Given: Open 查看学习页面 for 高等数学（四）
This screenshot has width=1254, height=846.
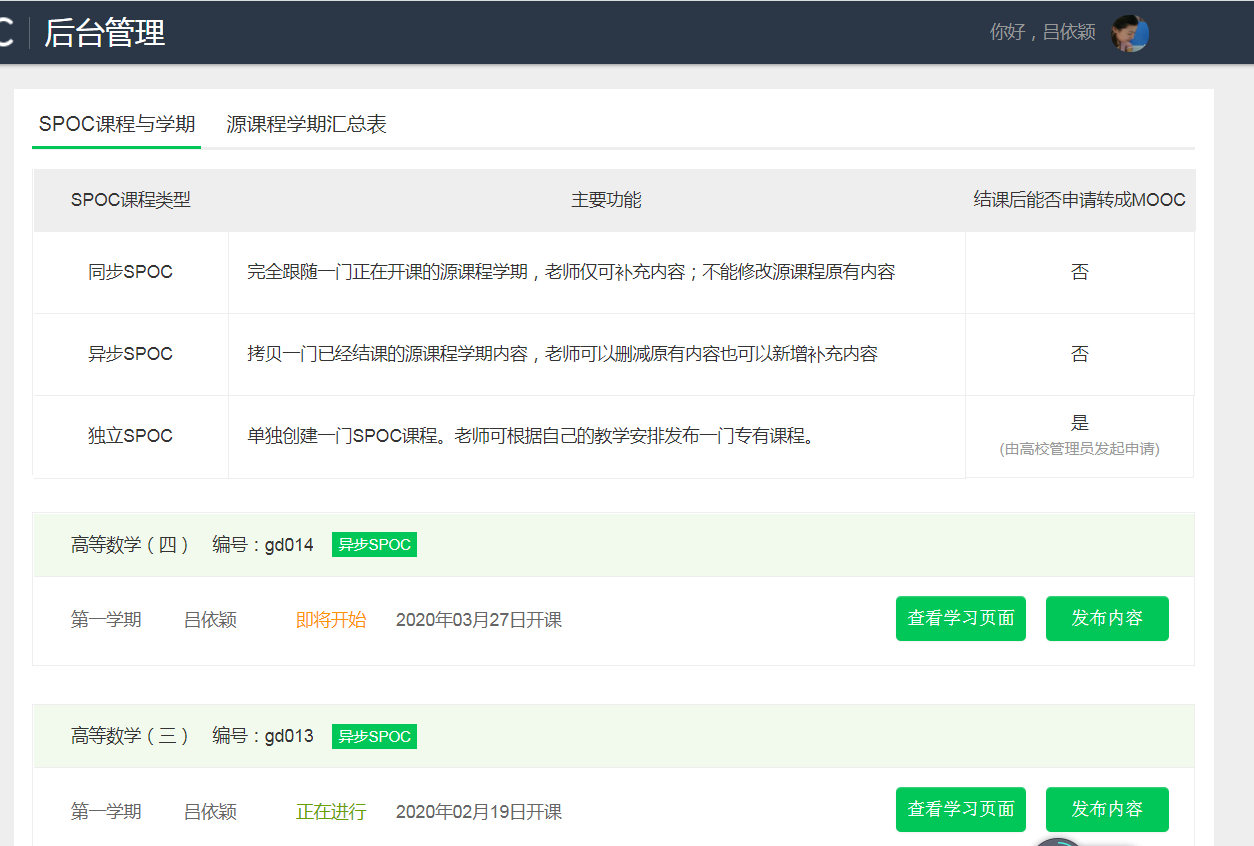Looking at the screenshot, I should coord(960,619).
